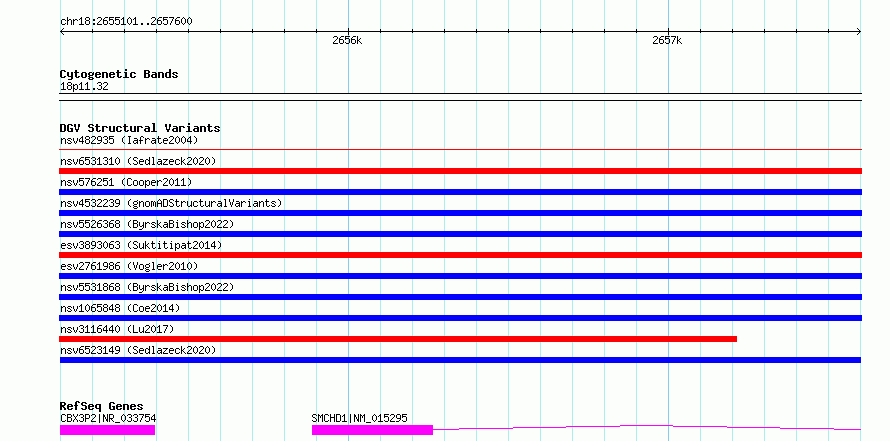Click the 2656k ruler position label
Screen dimensions: 890x441
(x=347, y=40)
